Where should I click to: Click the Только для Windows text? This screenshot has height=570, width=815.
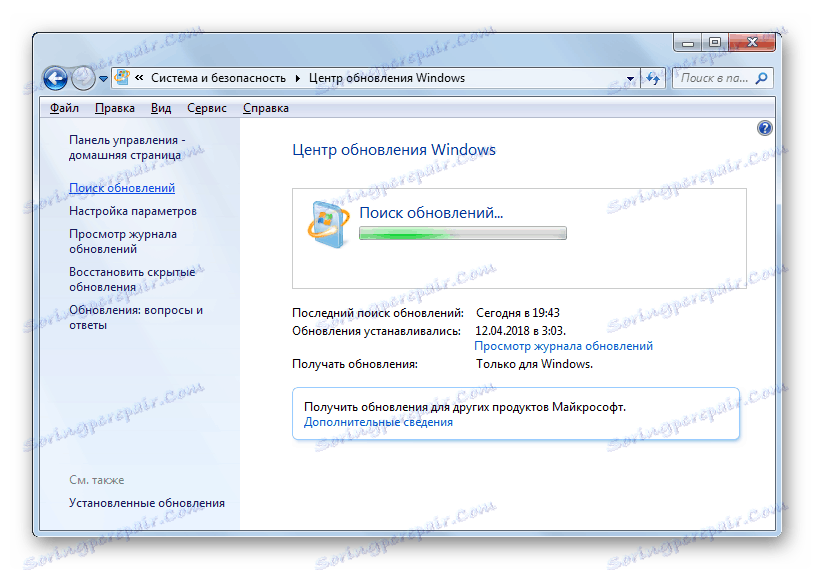534,364
